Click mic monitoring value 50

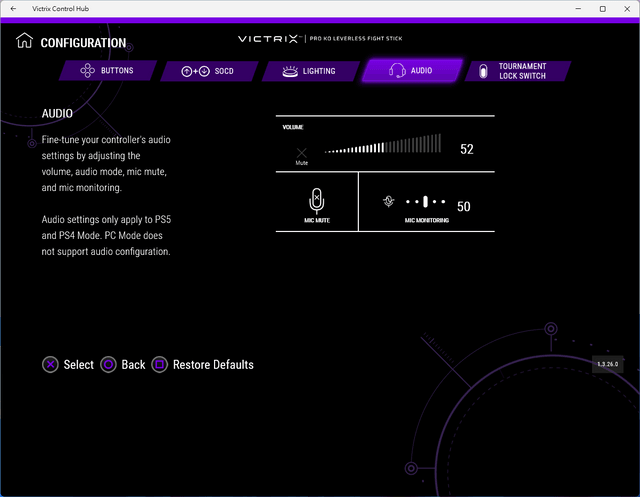[x=464, y=206]
